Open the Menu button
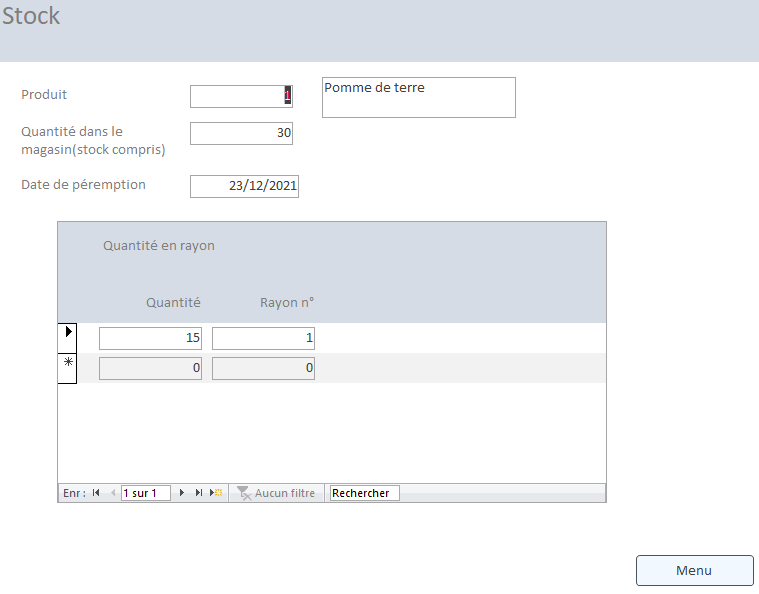Screen dimensions: 759x594 tap(695, 570)
